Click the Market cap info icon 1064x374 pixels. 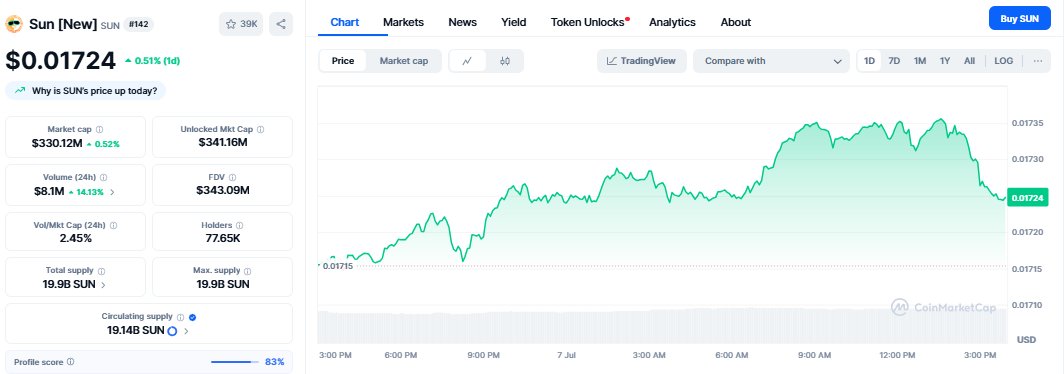pyautogui.click(x=100, y=129)
